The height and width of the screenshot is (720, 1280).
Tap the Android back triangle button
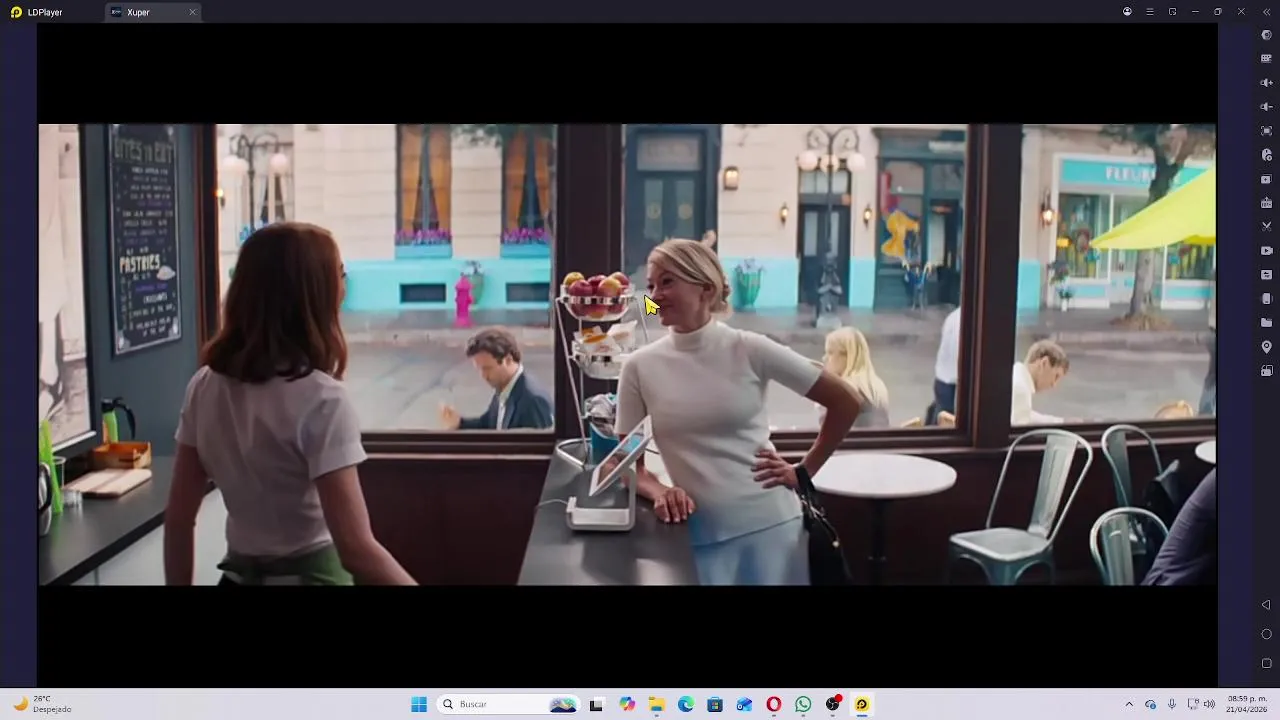1266,605
